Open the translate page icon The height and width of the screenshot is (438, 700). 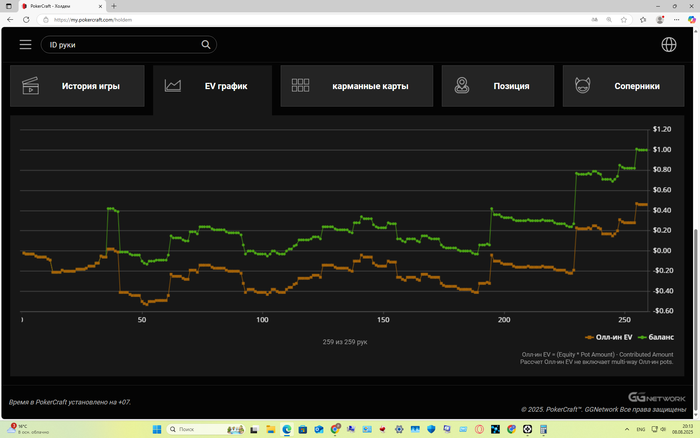point(594,20)
